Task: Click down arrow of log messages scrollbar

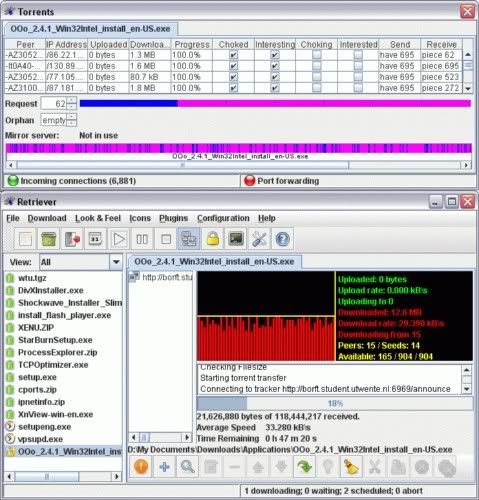Action: pos(467,389)
